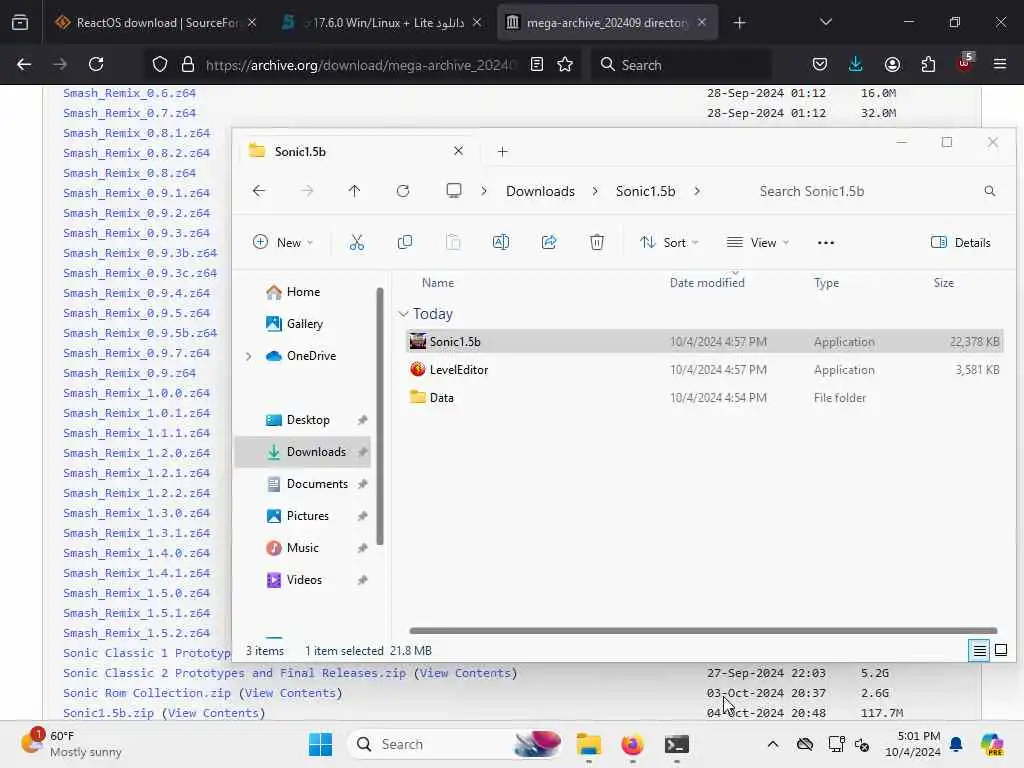Switch to the 17.6.0 Win/Linux + Lite tab
This screenshot has width=1024, height=768.
[x=383, y=22]
